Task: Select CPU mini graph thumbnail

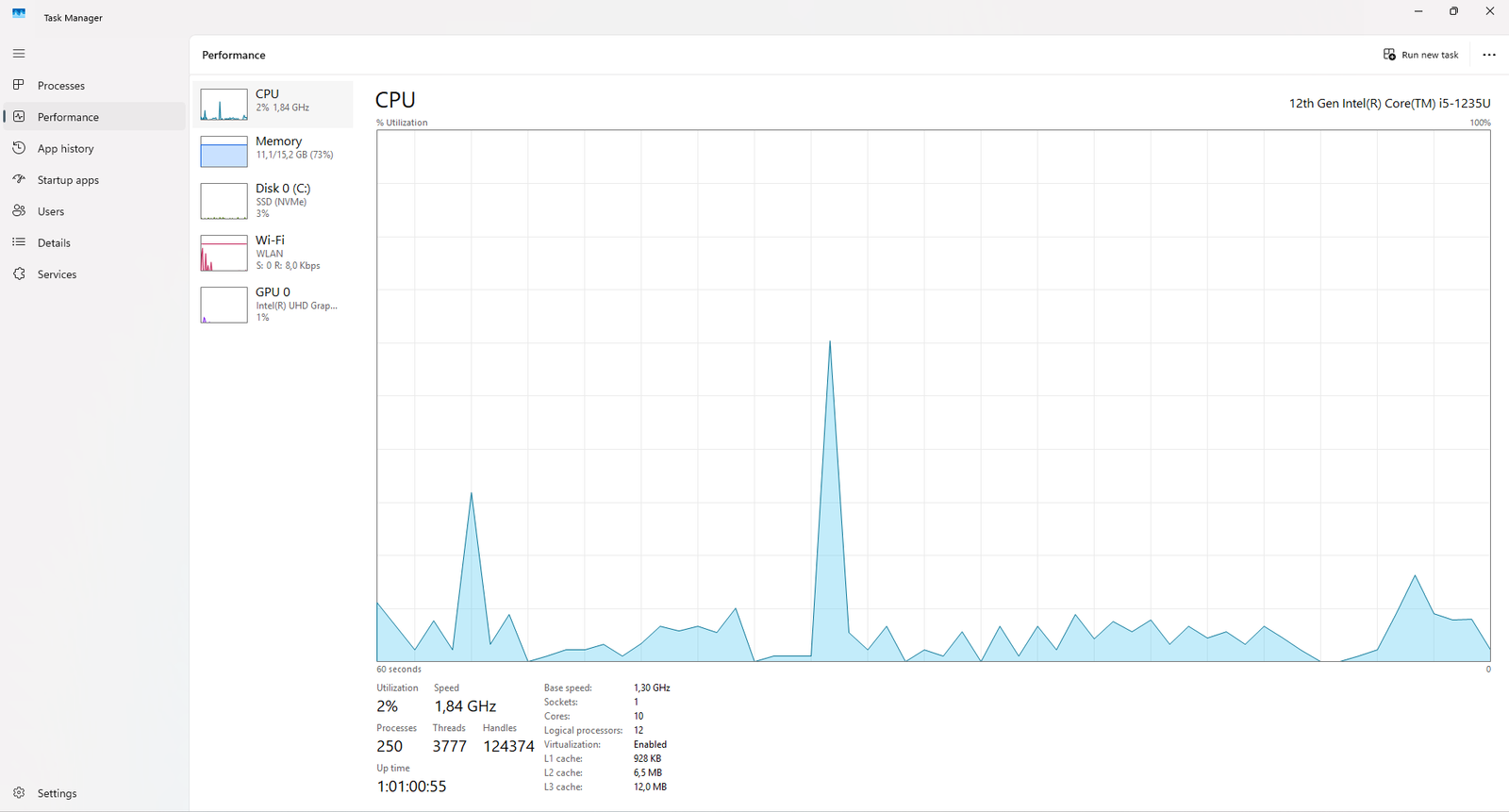Action: [224, 105]
